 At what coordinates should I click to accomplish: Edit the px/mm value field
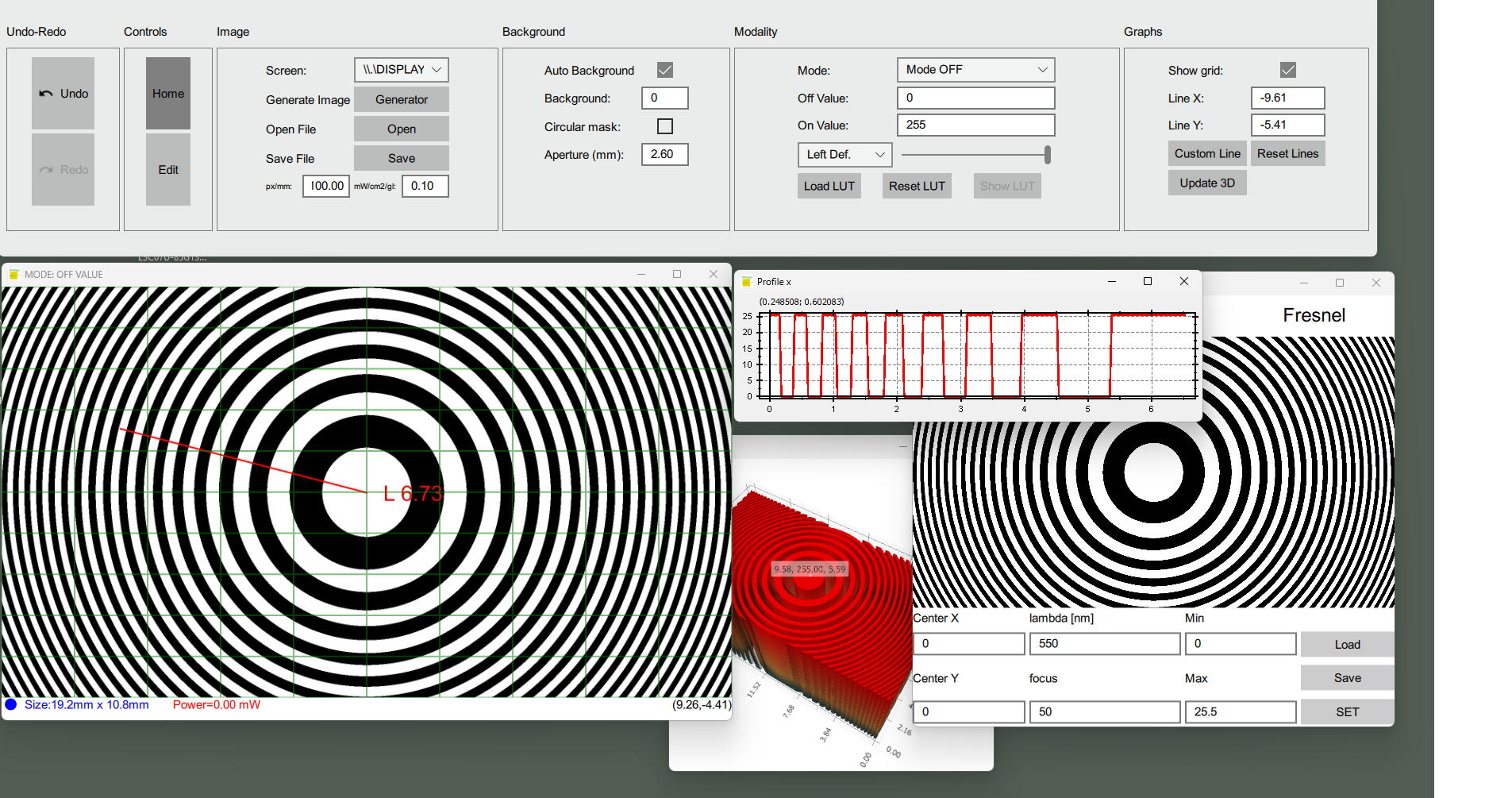point(326,186)
